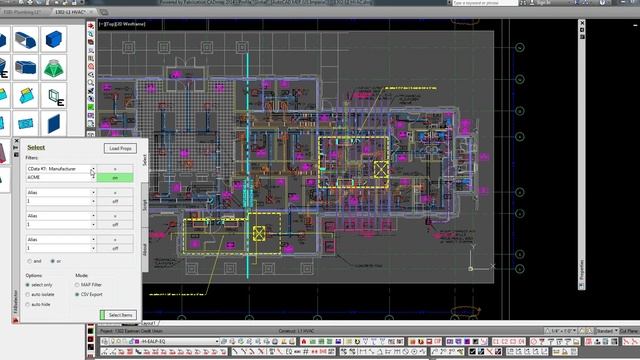Open the third Alias property dropdown

pos(61,240)
